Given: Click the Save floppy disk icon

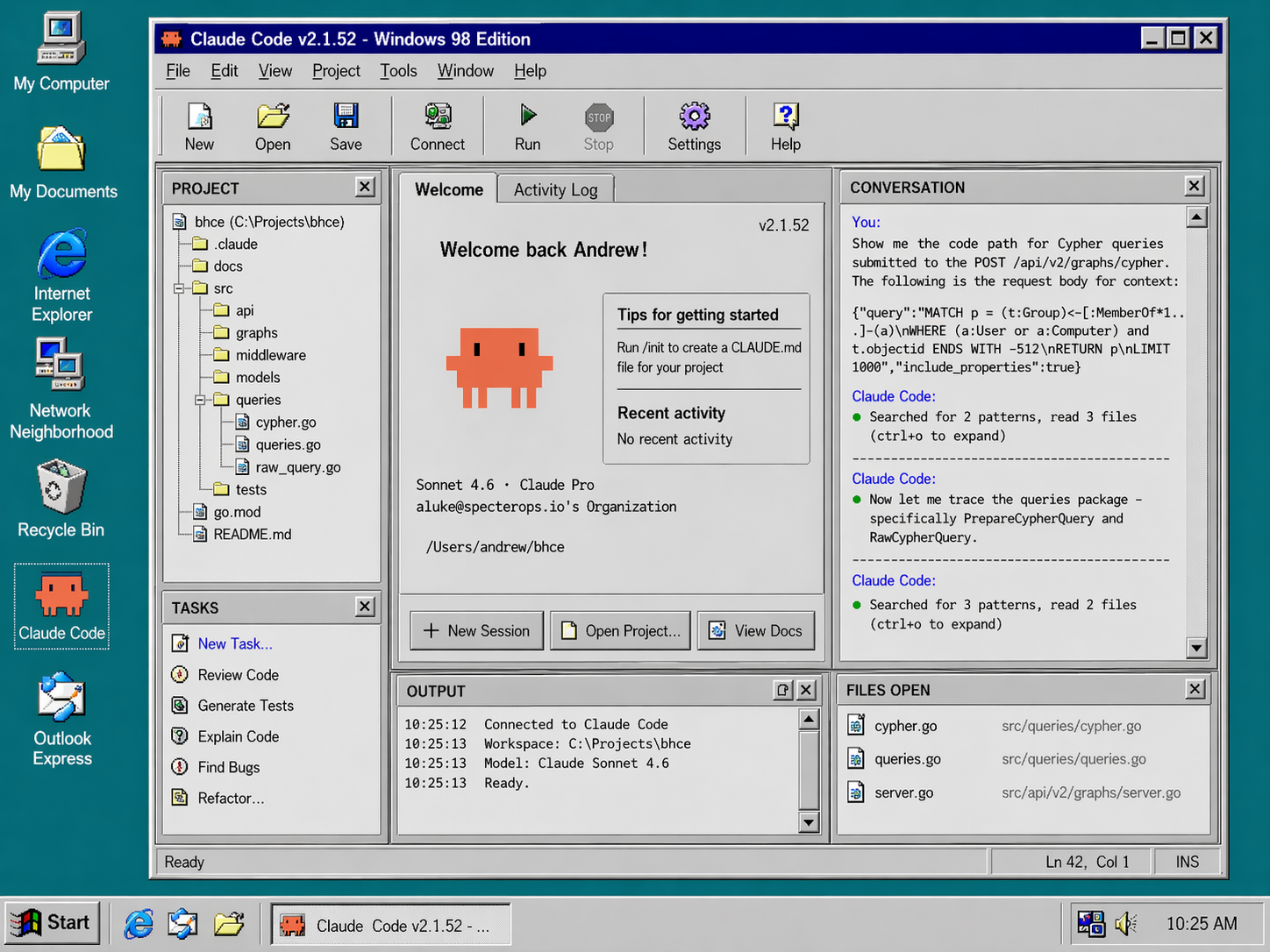Looking at the screenshot, I should tap(346, 117).
